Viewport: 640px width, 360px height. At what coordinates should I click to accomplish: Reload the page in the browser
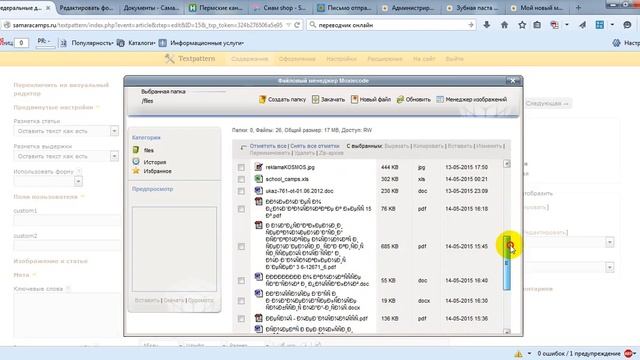[x=297, y=25]
